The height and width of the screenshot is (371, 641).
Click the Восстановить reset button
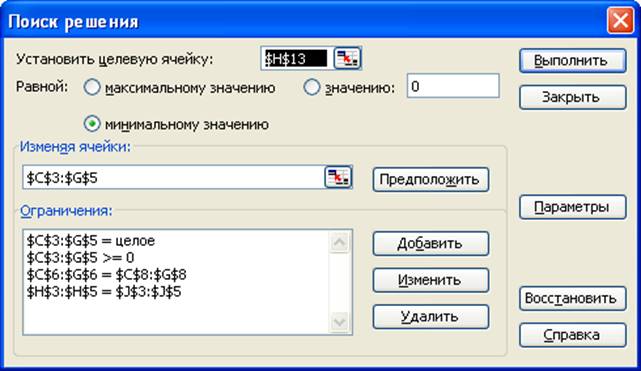pos(572,299)
